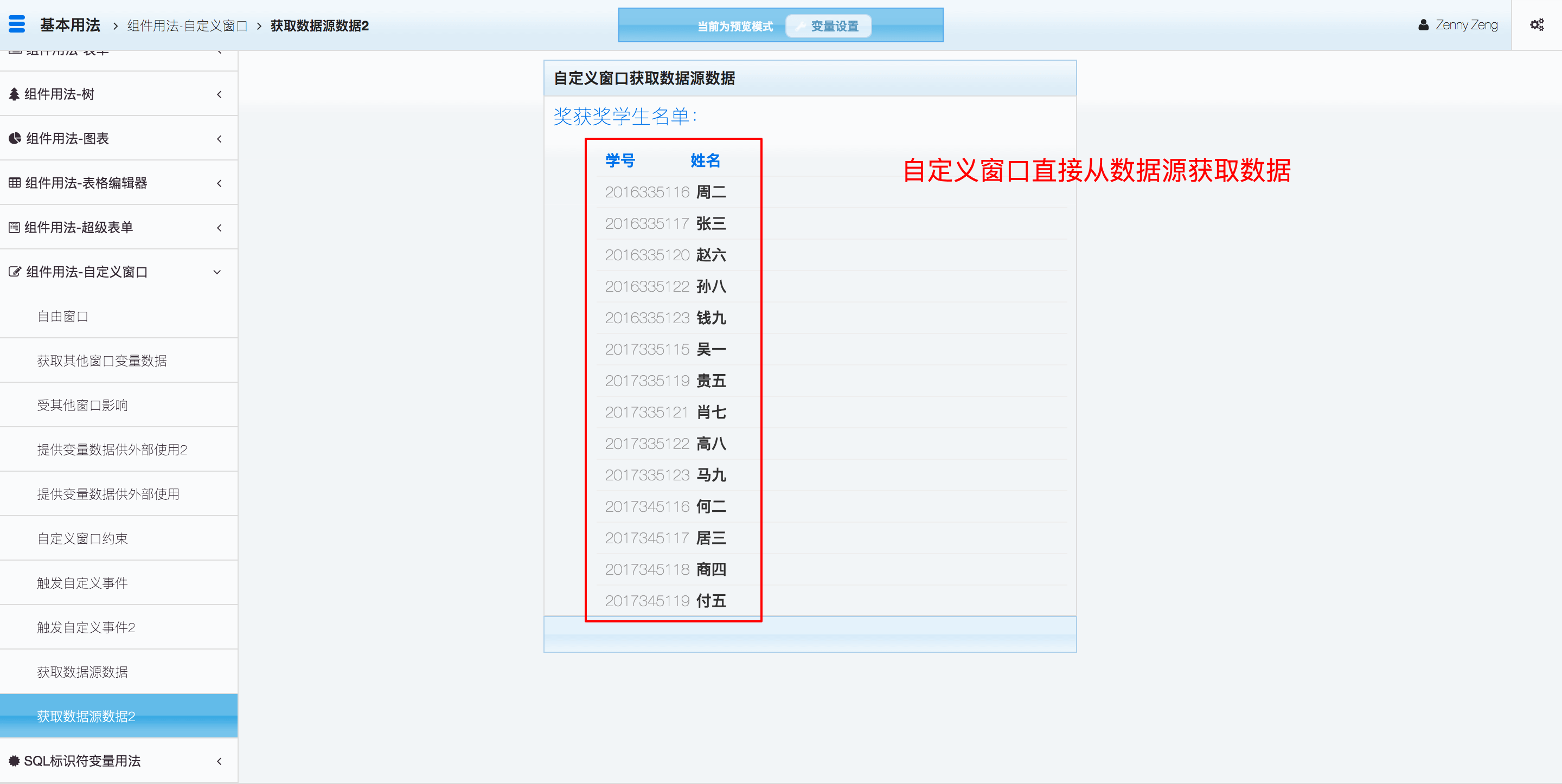
Task: Click the badge icon beside SQL标识符变量用法
Action: pos(14,760)
